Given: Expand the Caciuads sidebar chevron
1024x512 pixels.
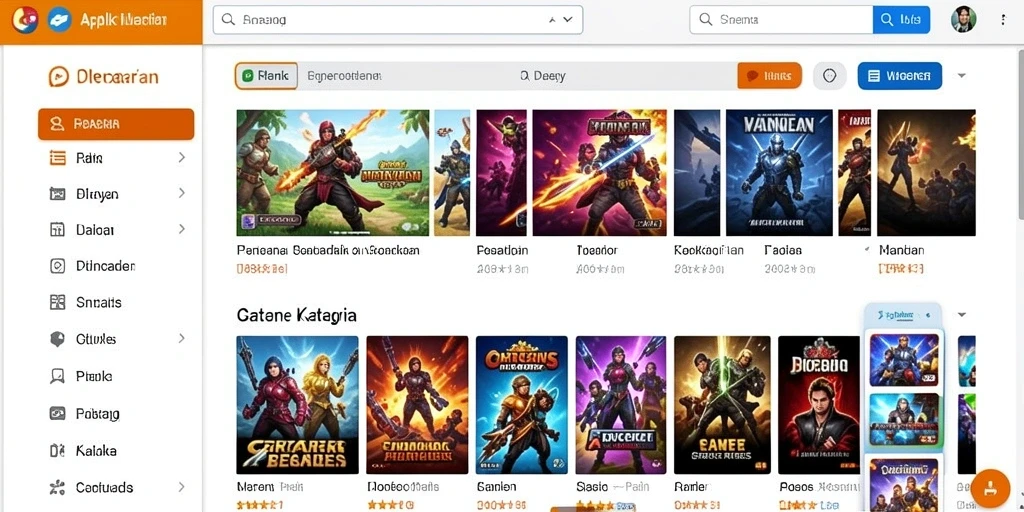Looking at the screenshot, I should [x=182, y=487].
